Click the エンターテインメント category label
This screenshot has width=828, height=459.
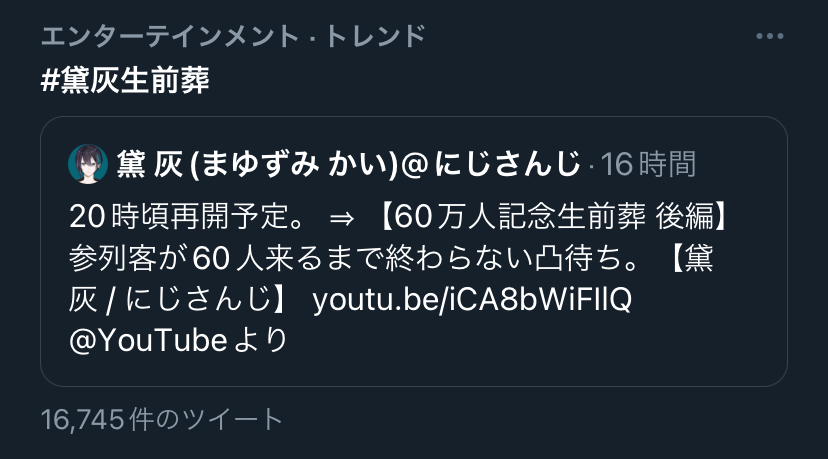pyautogui.click(x=171, y=36)
